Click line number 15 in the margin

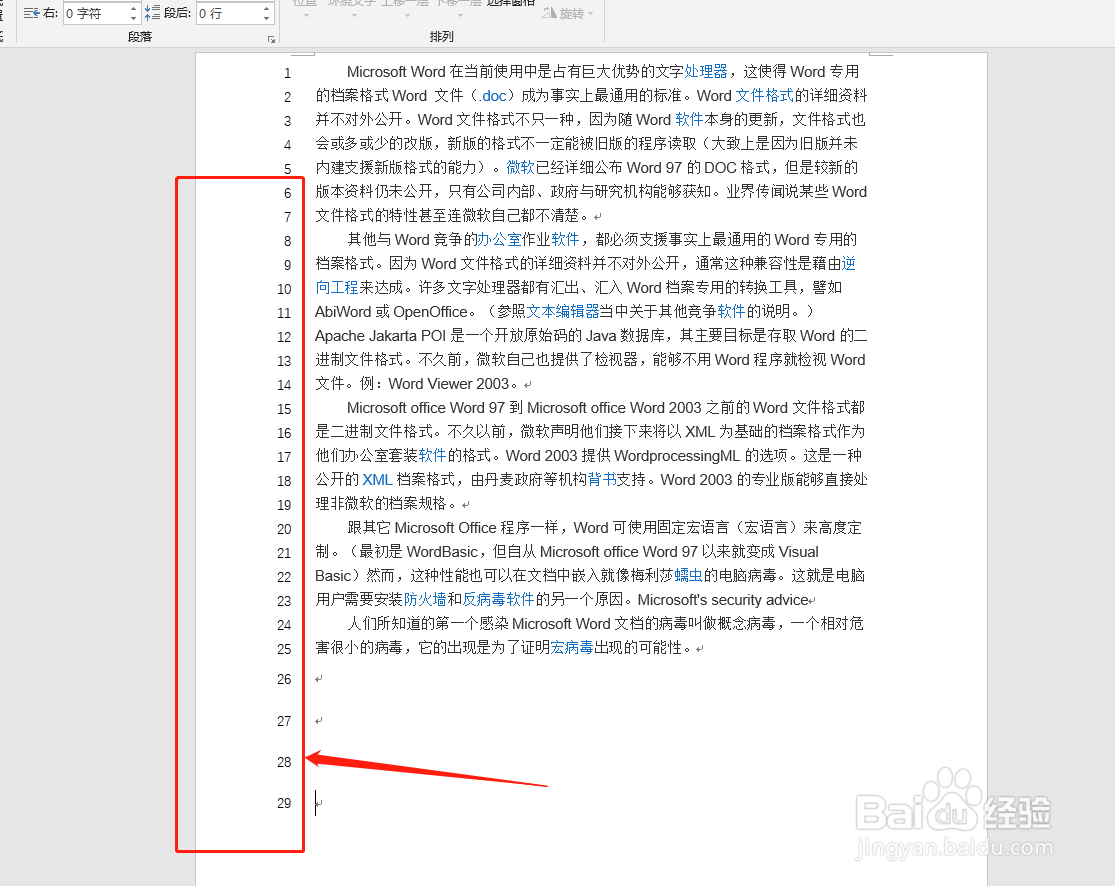click(x=284, y=410)
